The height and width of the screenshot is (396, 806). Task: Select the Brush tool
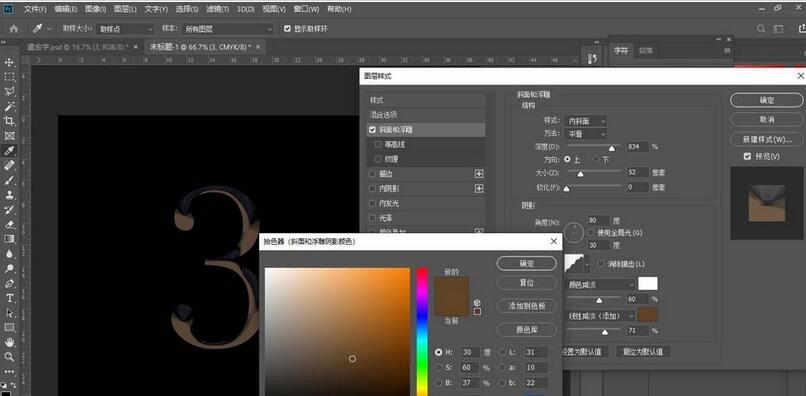tap(9, 181)
